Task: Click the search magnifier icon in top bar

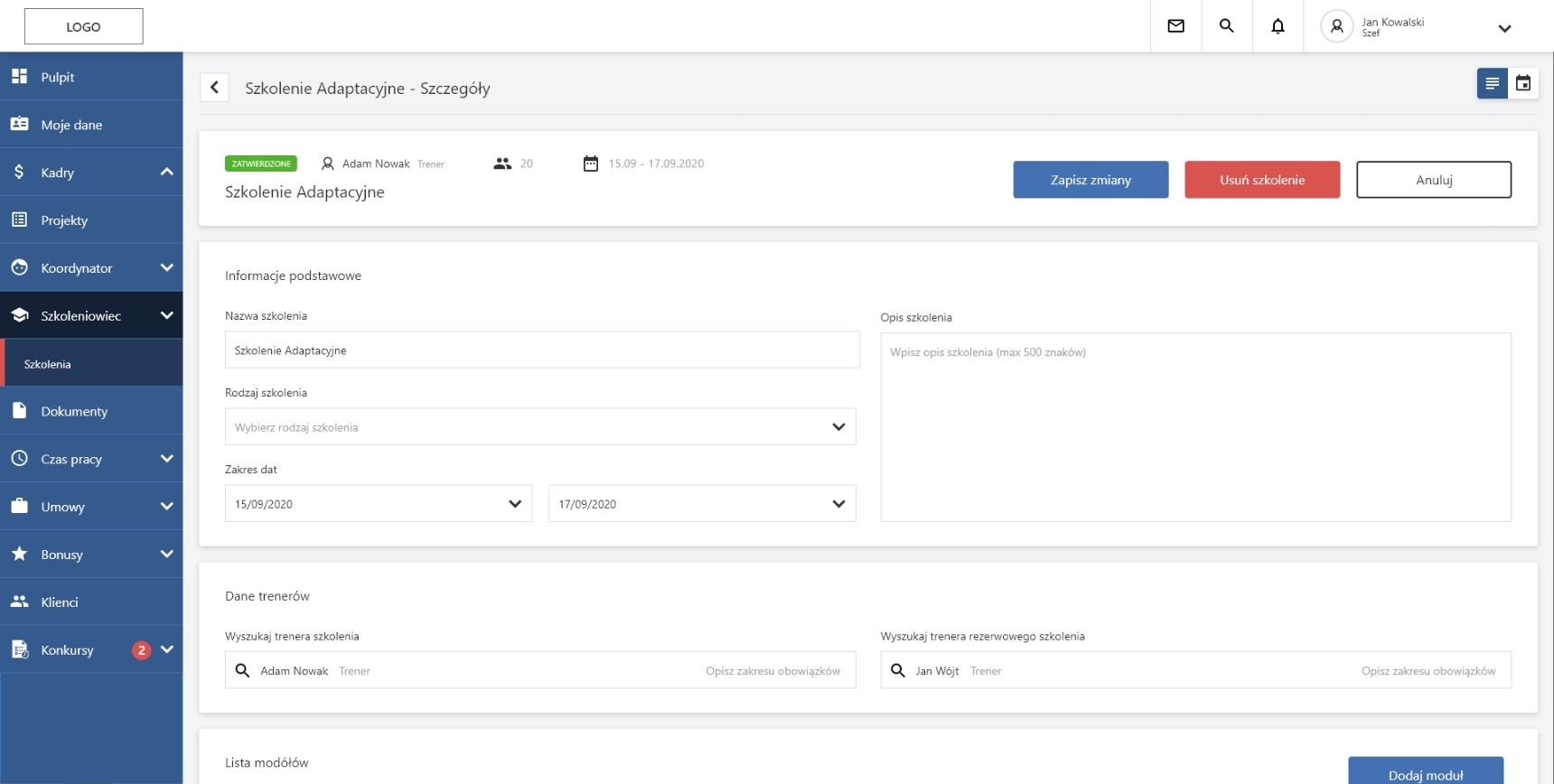Action: click(x=1226, y=26)
